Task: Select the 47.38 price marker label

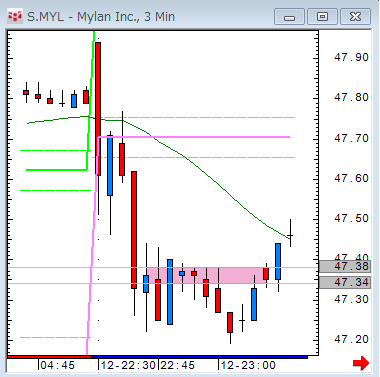Action: [x=345, y=266]
